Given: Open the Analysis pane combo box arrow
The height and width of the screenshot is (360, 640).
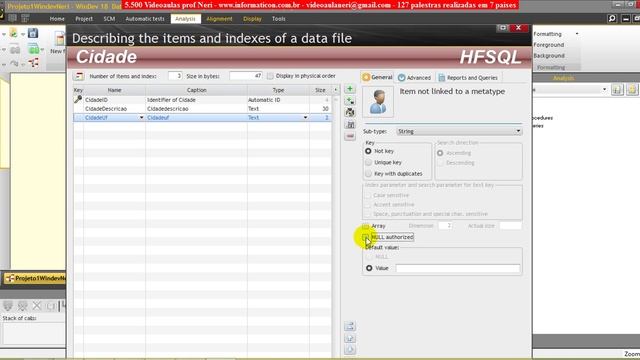Looking at the screenshot, I should tap(604, 90).
